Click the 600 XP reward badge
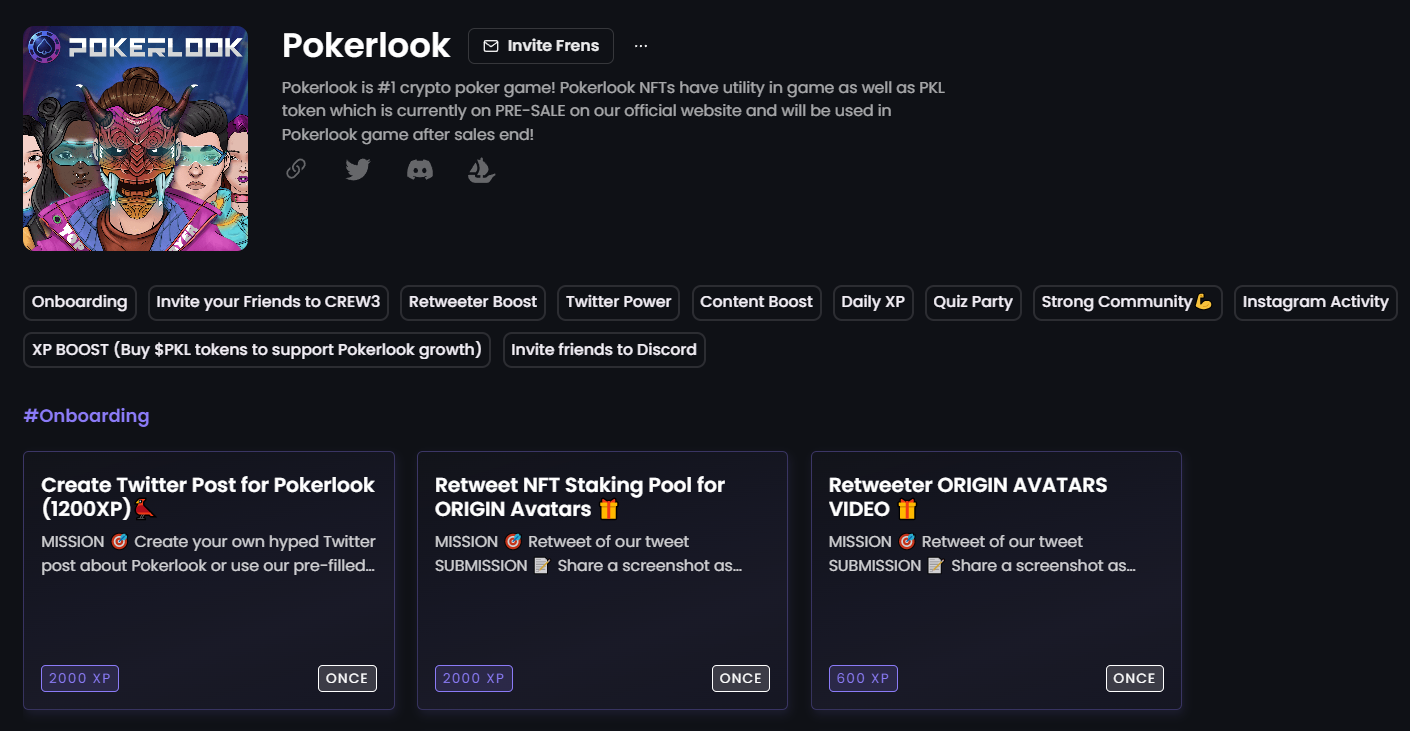This screenshot has width=1410, height=731. (863, 678)
